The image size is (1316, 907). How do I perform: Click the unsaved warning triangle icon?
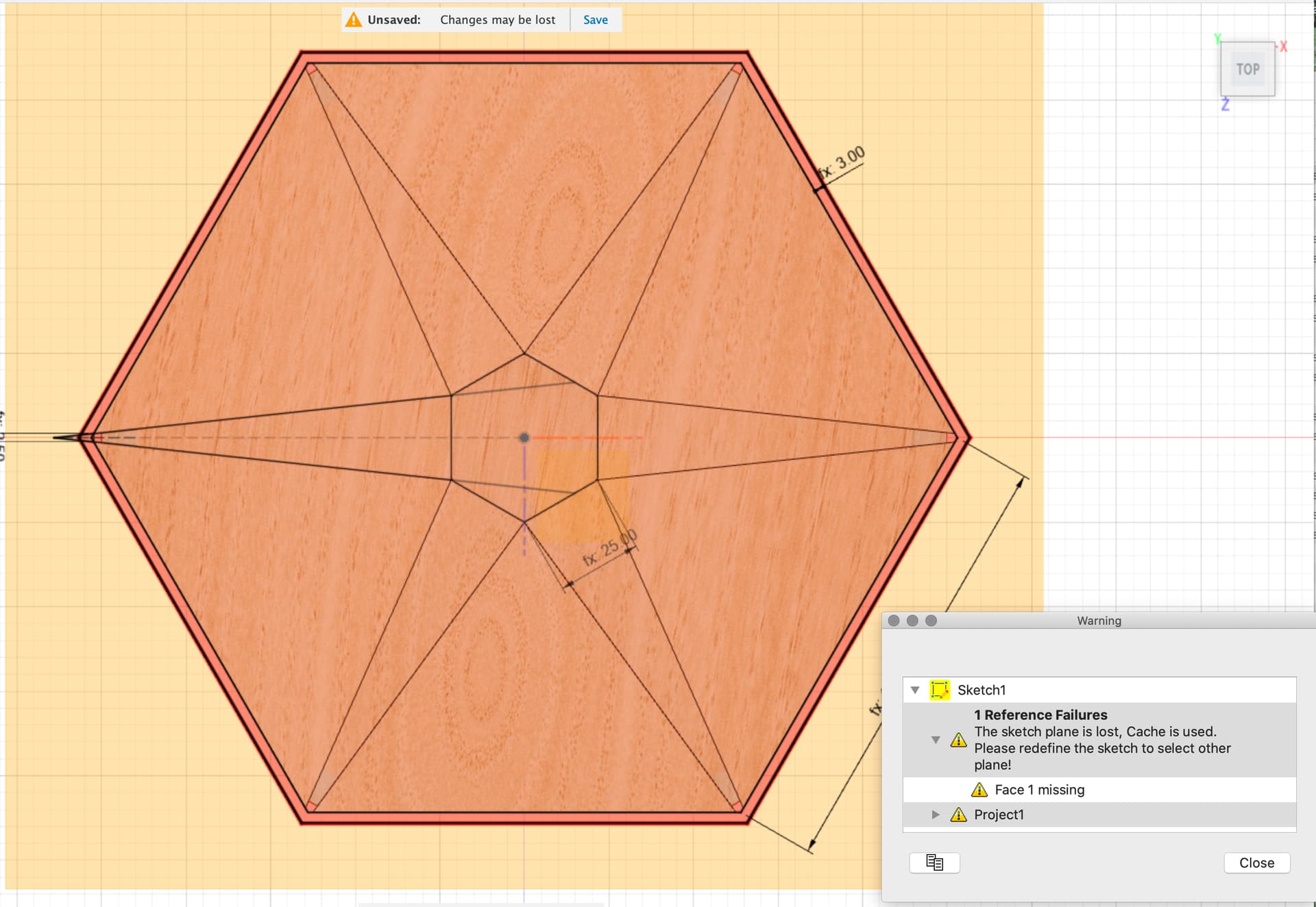(x=353, y=19)
